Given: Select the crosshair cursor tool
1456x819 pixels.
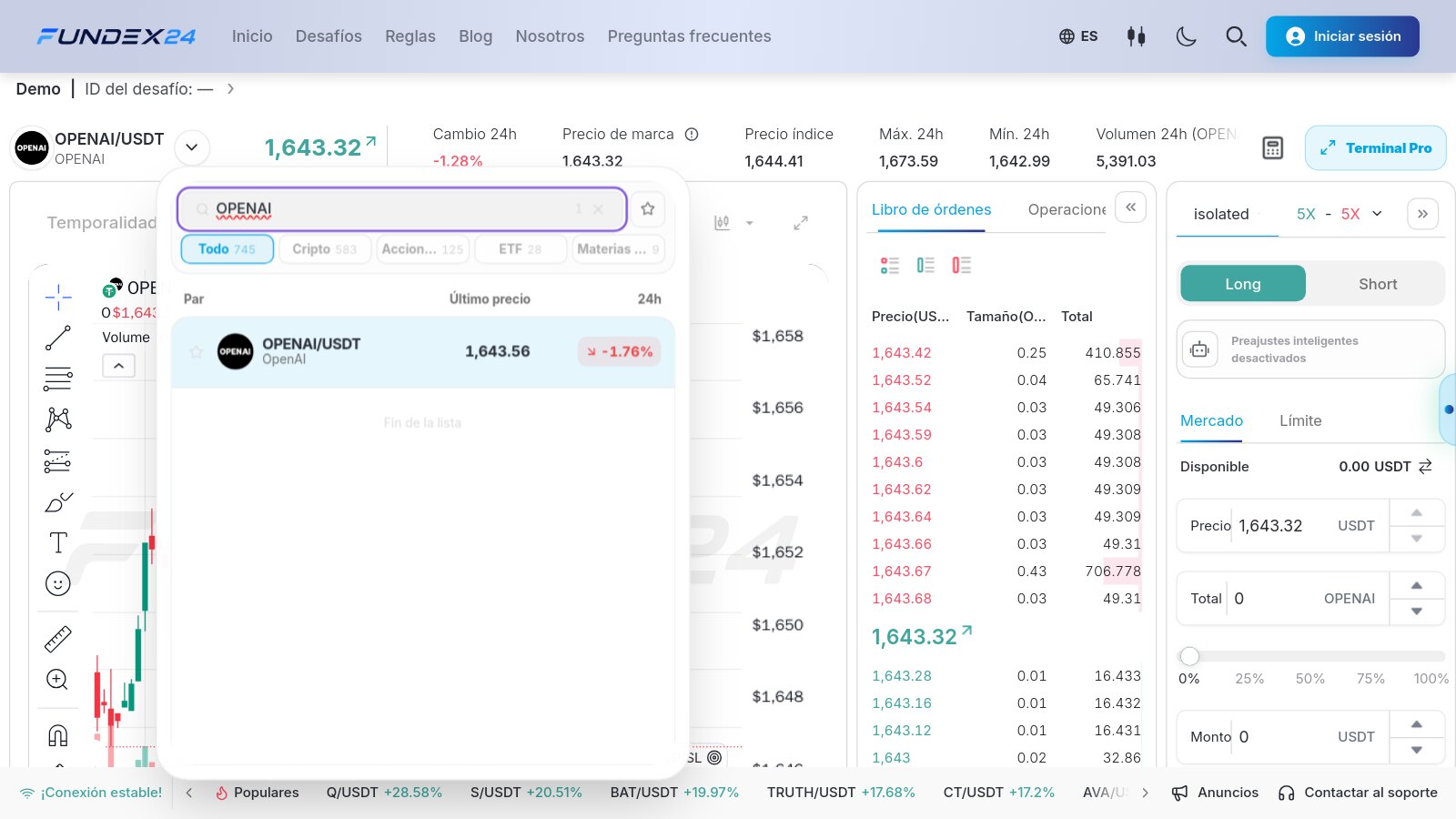Looking at the screenshot, I should (58, 297).
